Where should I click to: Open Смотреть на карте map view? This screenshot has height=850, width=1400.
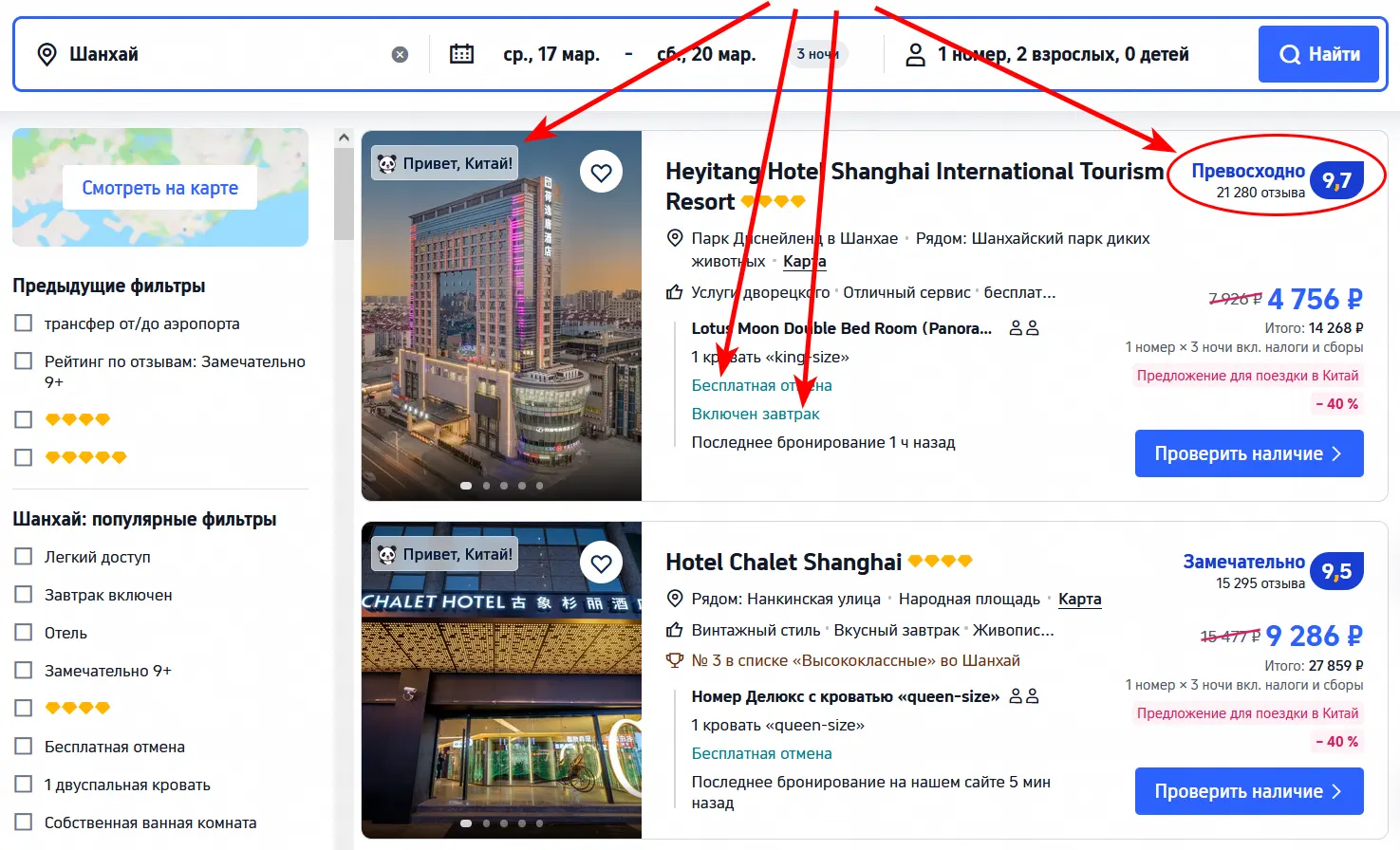click(159, 188)
